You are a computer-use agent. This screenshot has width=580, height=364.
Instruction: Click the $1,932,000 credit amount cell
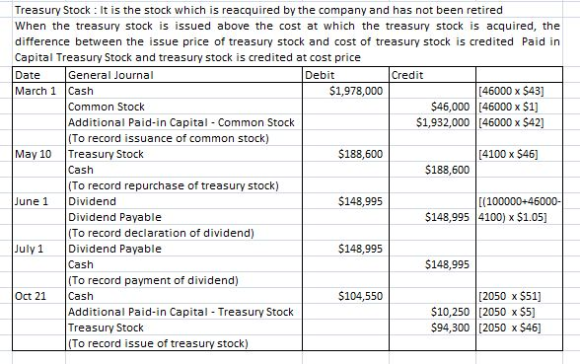point(432,122)
